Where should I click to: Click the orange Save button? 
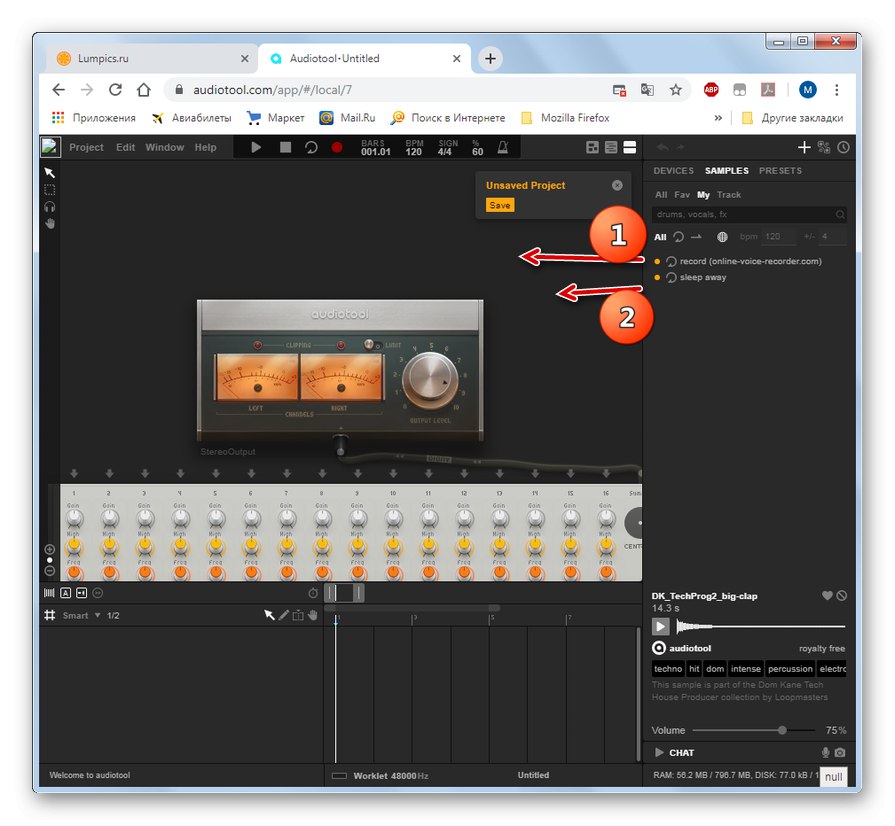click(x=499, y=205)
